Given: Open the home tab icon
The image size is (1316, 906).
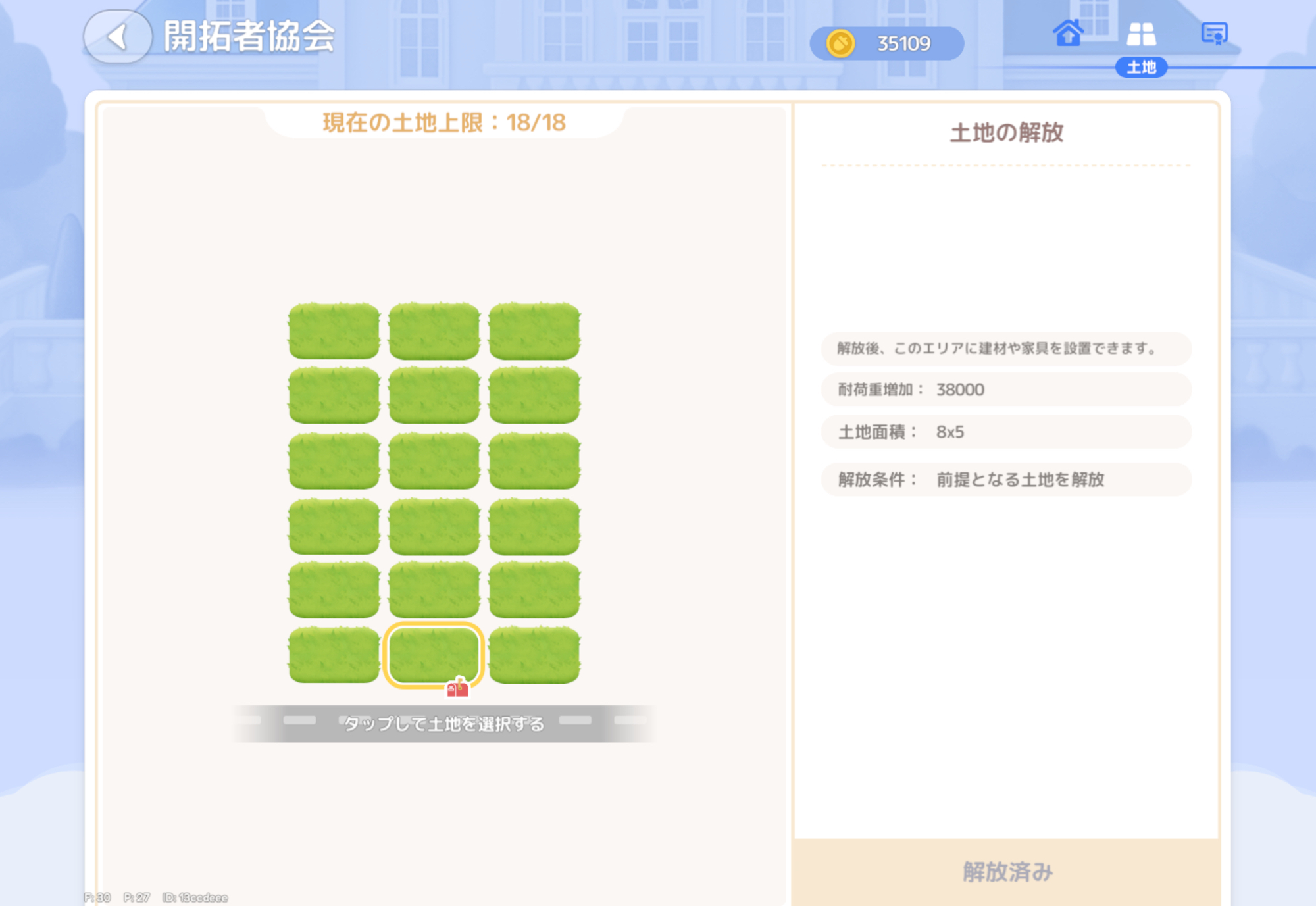Looking at the screenshot, I should point(1067,34).
